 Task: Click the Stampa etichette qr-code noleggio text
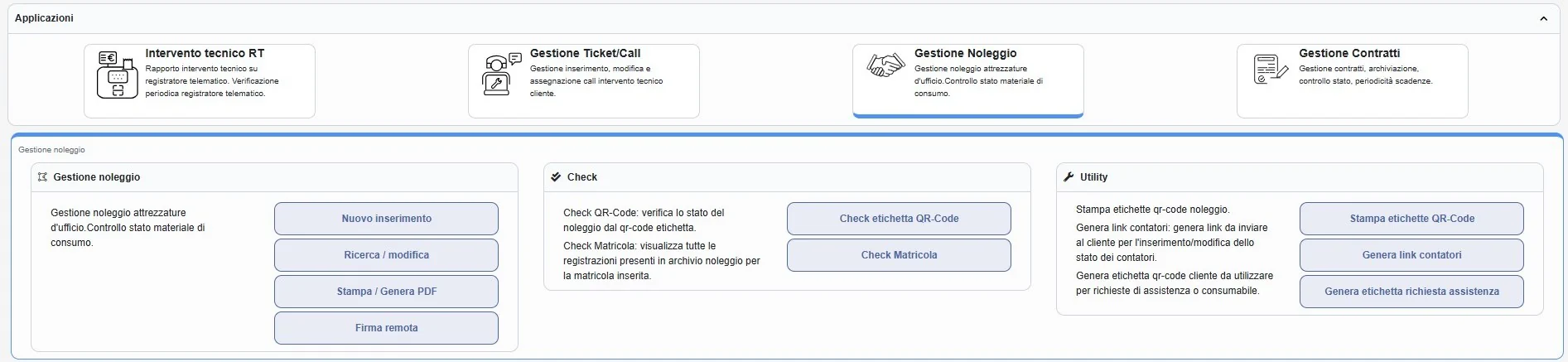click(x=1153, y=210)
